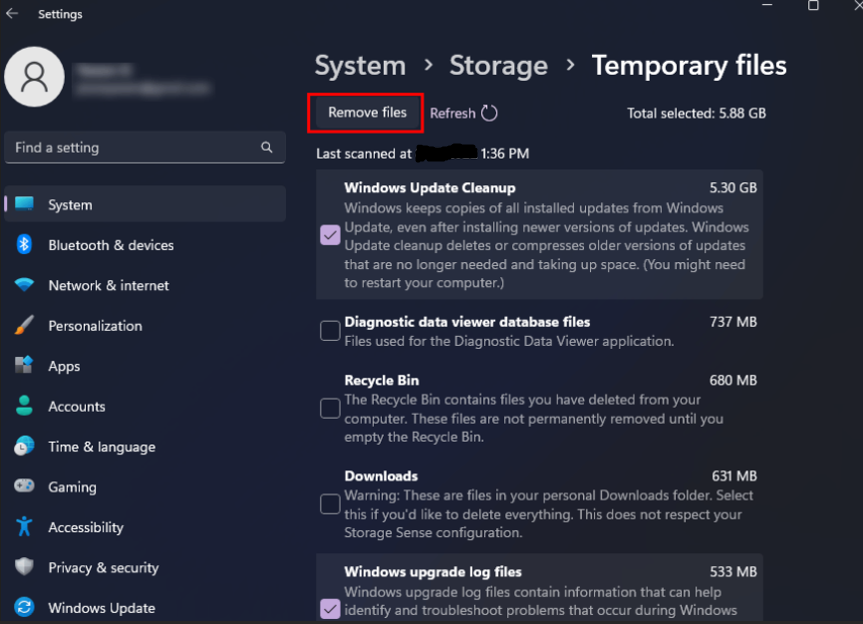The height and width of the screenshot is (624, 863).
Task: Click the System monitor icon
Action: (24, 204)
